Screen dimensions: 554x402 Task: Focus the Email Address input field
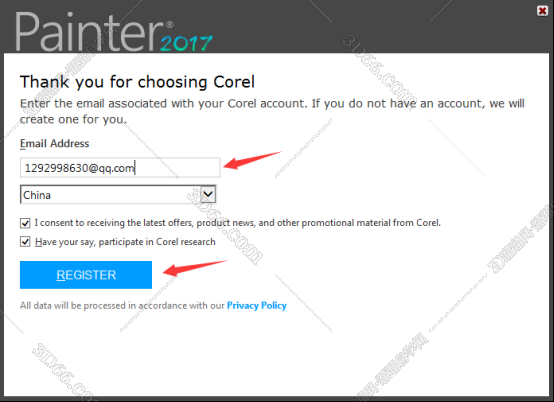(120, 167)
